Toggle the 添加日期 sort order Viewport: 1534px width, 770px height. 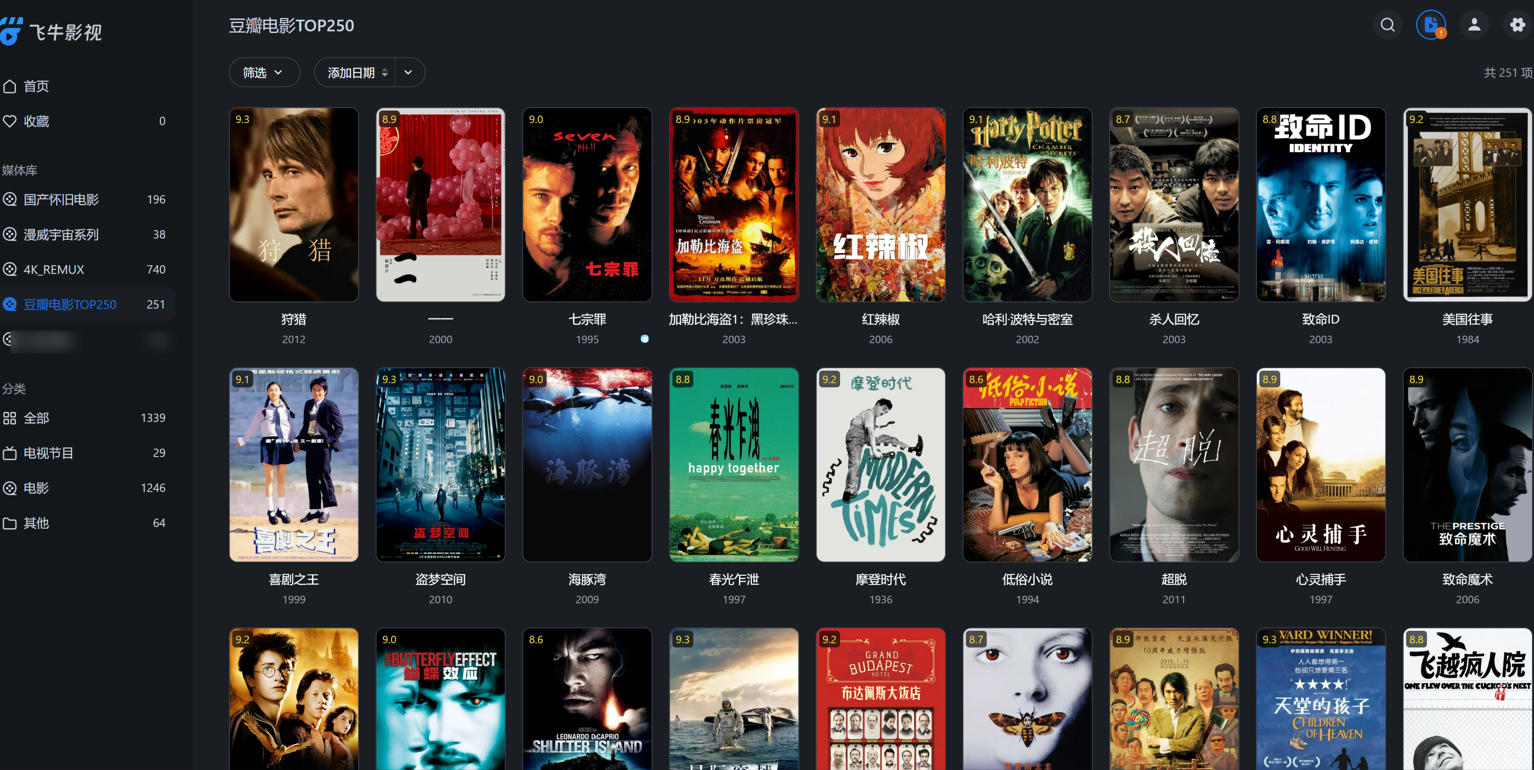click(357, 72)
